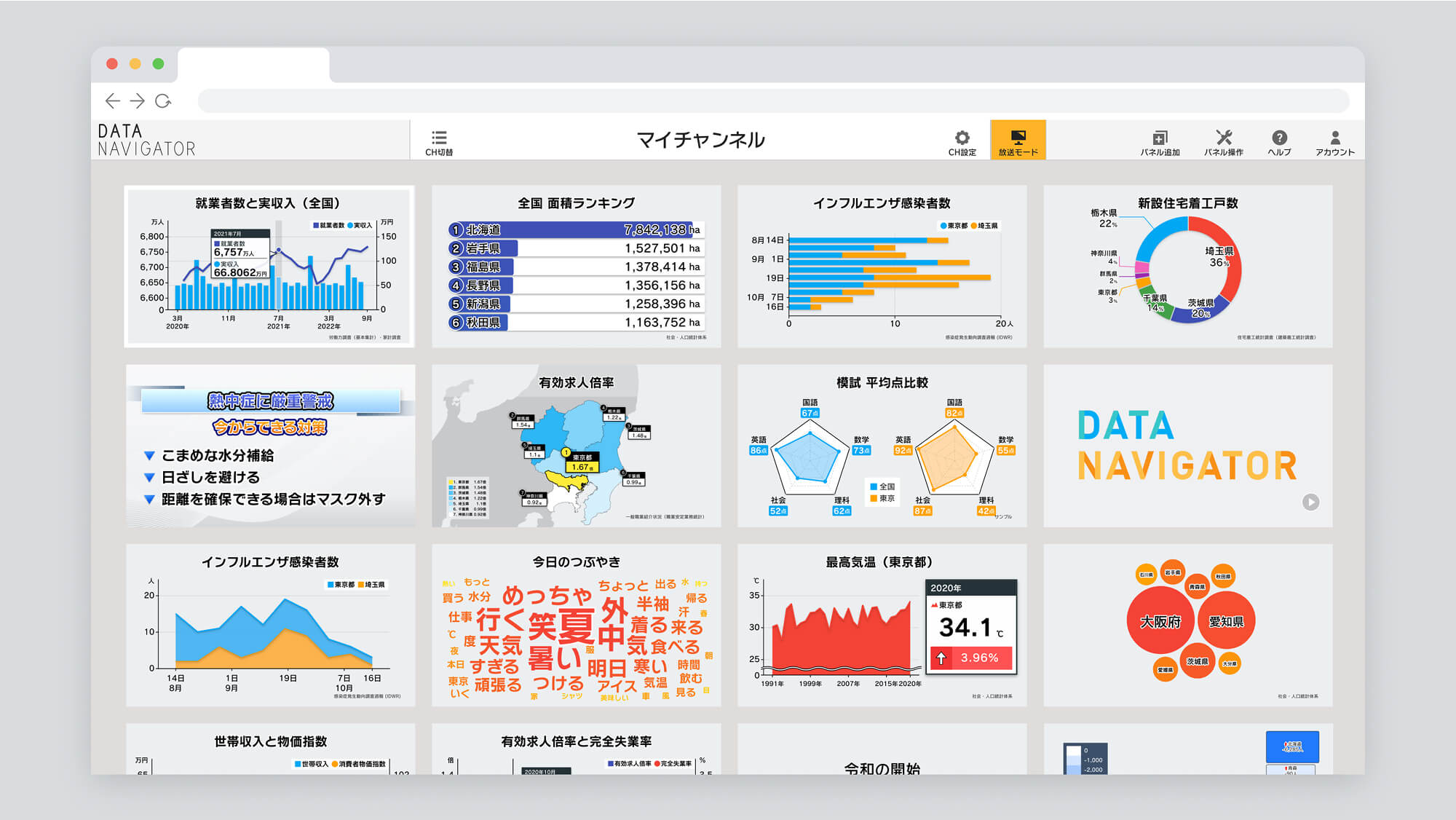Open 全国 面積ランキング panel

pyautogui.click(x=576, y=267)
